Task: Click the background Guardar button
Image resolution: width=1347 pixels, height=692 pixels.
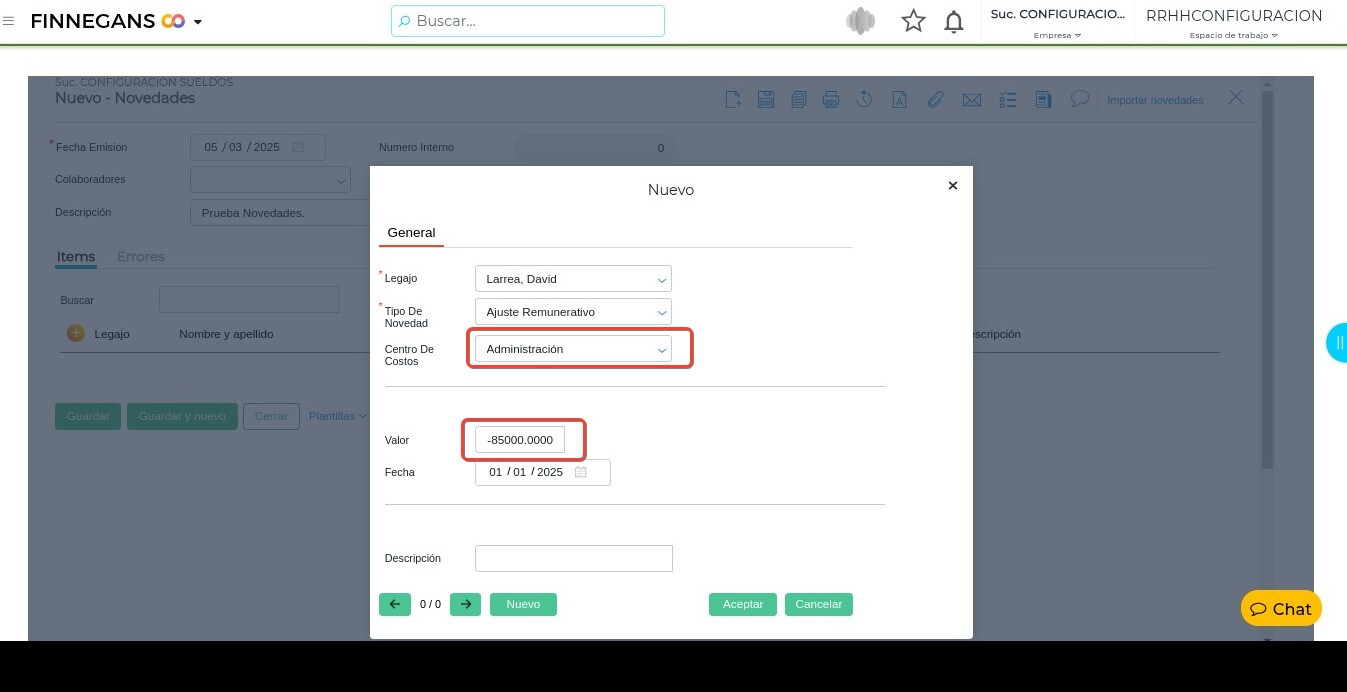Action: click(88, 416)
